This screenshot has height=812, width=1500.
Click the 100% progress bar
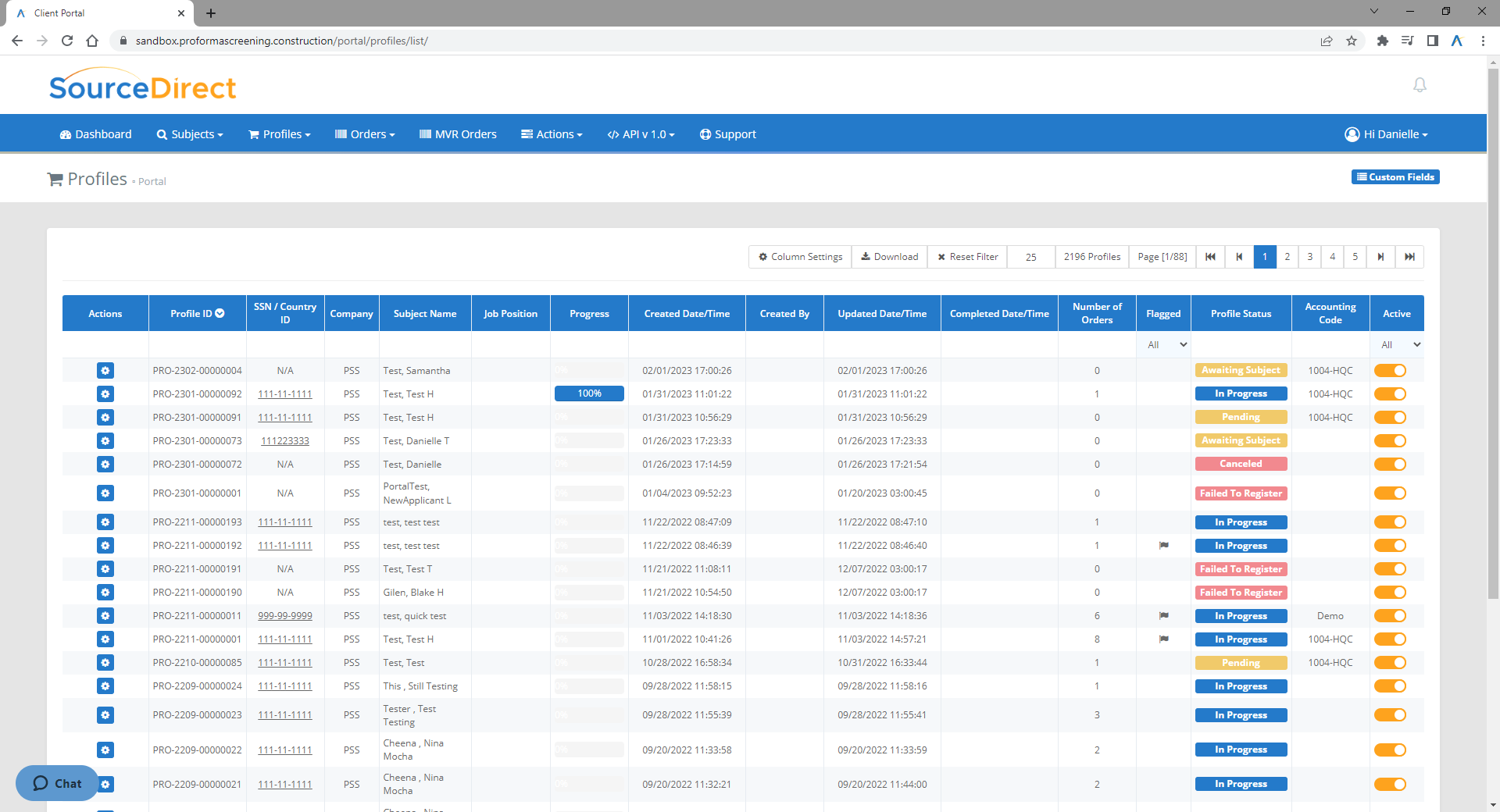[589, 394]
